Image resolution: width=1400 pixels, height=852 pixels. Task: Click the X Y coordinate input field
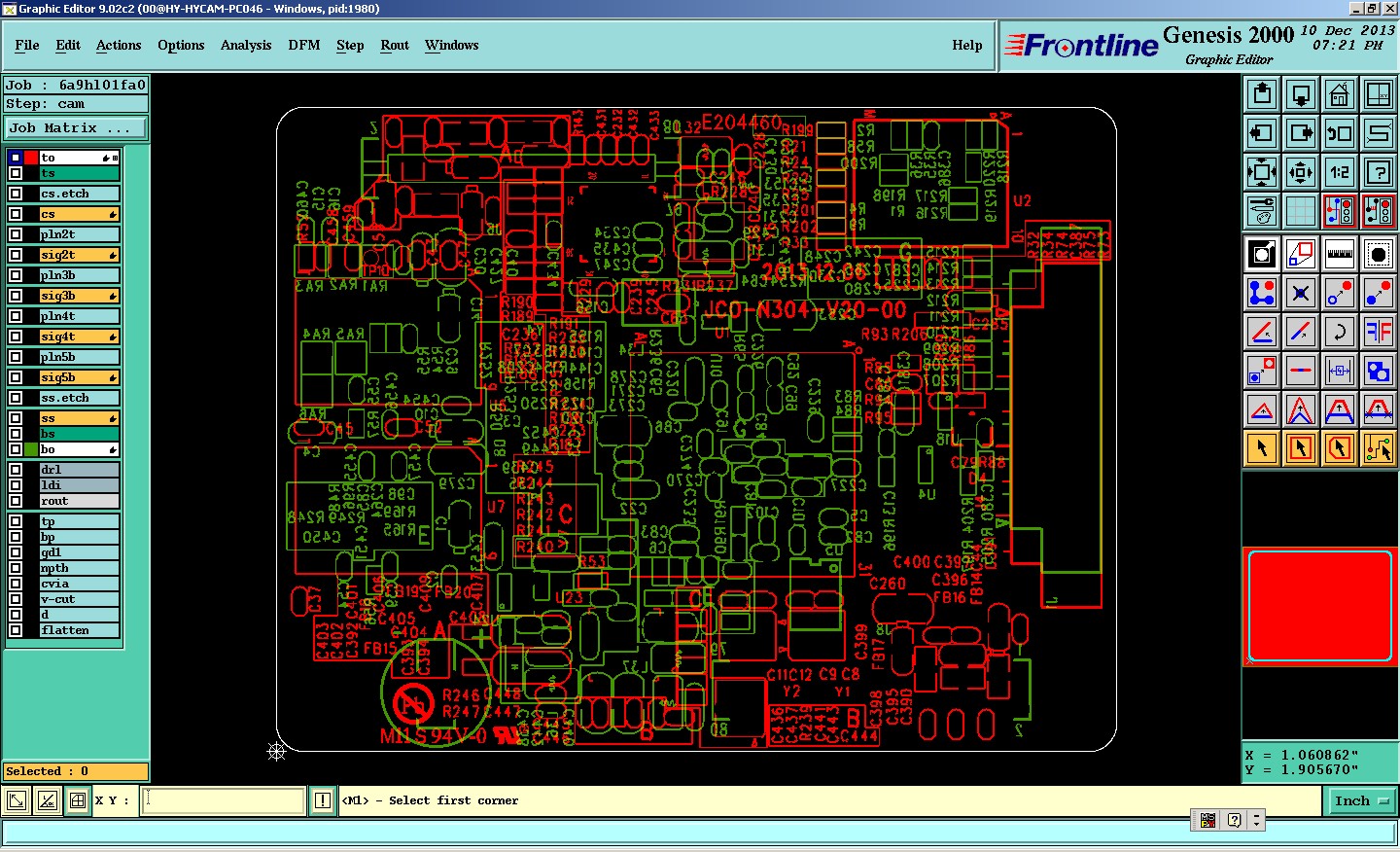[x=224, y=800]
